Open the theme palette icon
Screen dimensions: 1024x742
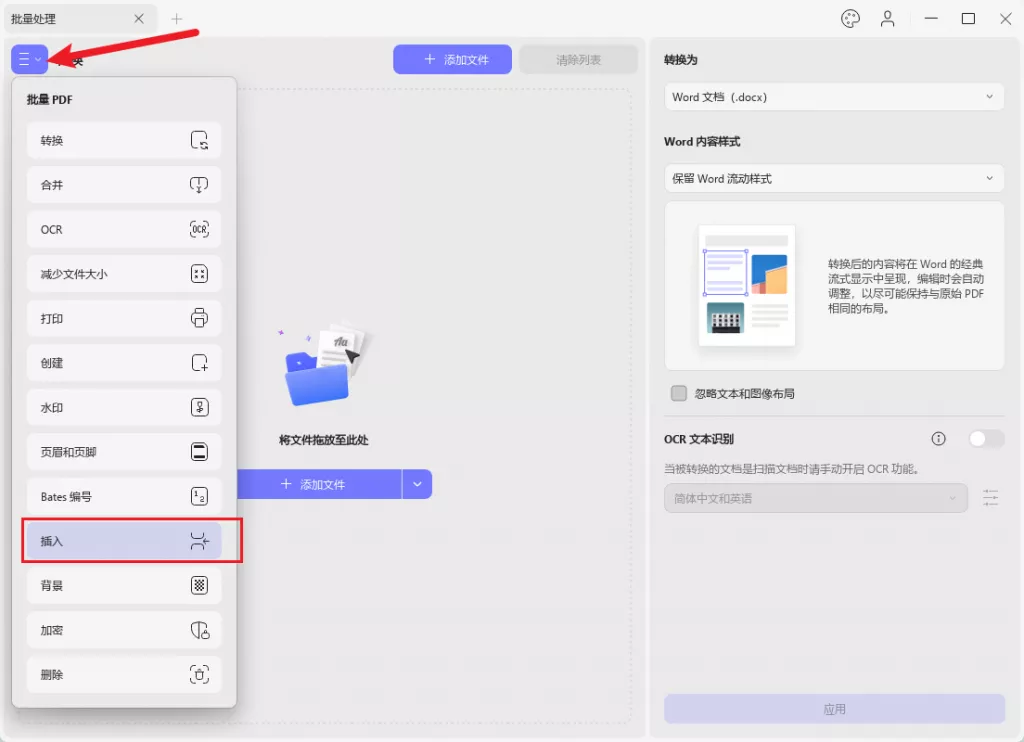tap(850, 19)
